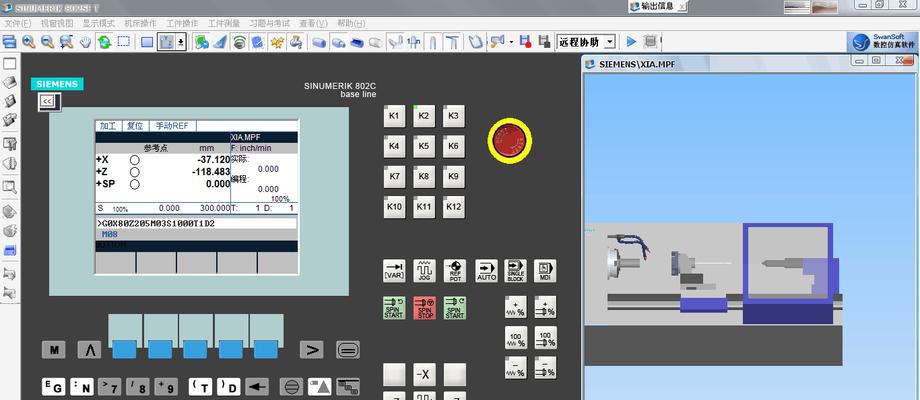The height and width of the screenshot is (400, 920).
Task: Click the green rotate view icon
Action: tap(104, 42)
